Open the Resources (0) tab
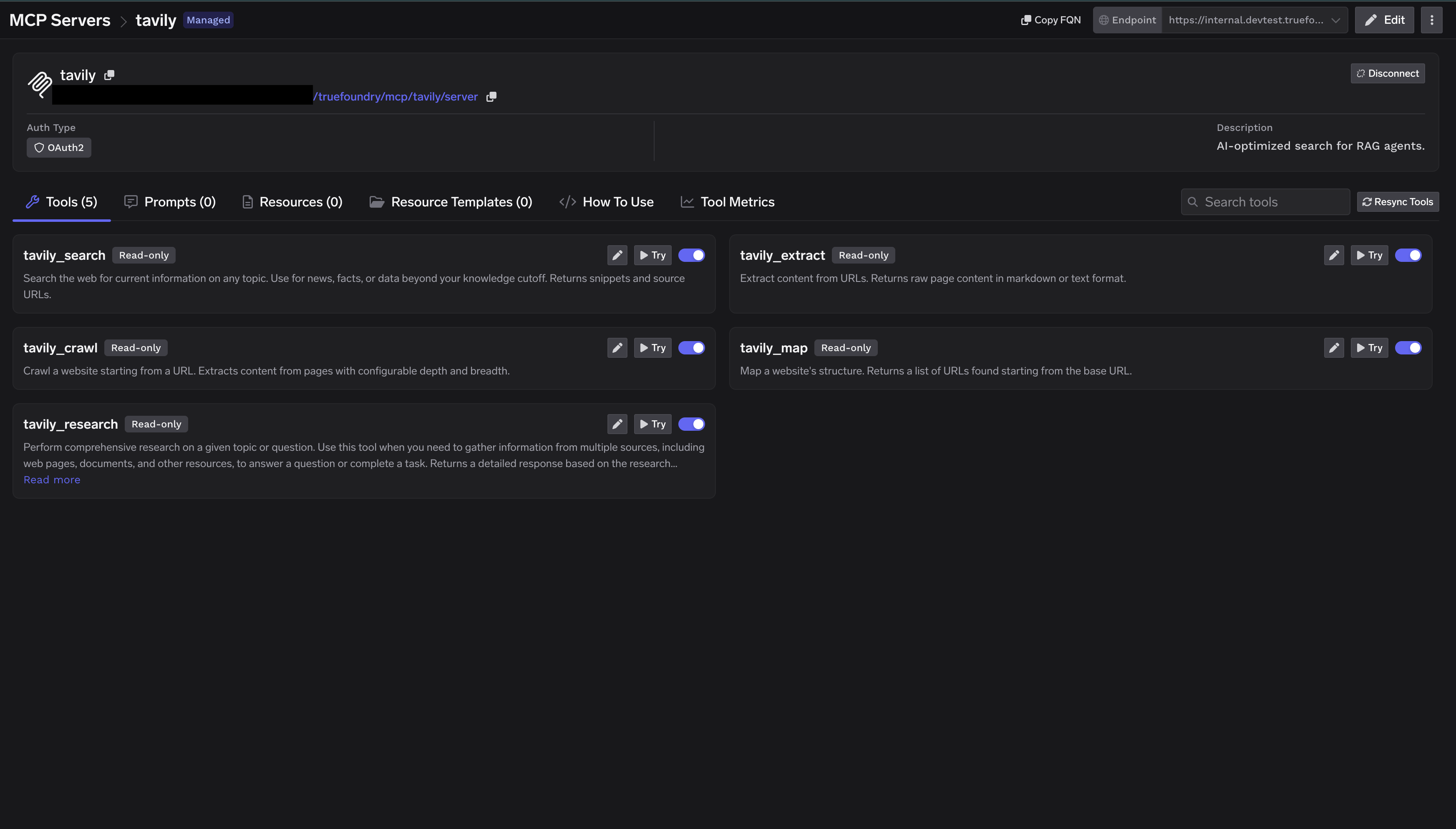This screenshot has width=1456, height=829. click(292, 202)
